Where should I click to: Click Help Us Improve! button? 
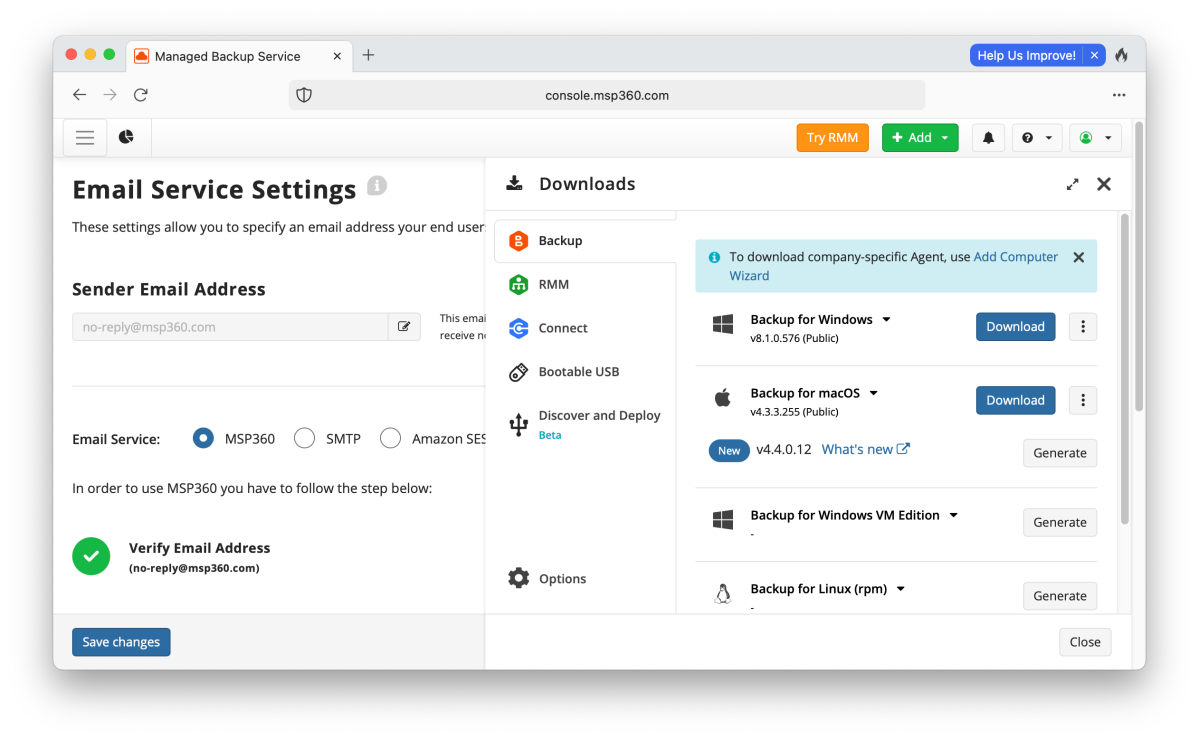point(1026,55)
